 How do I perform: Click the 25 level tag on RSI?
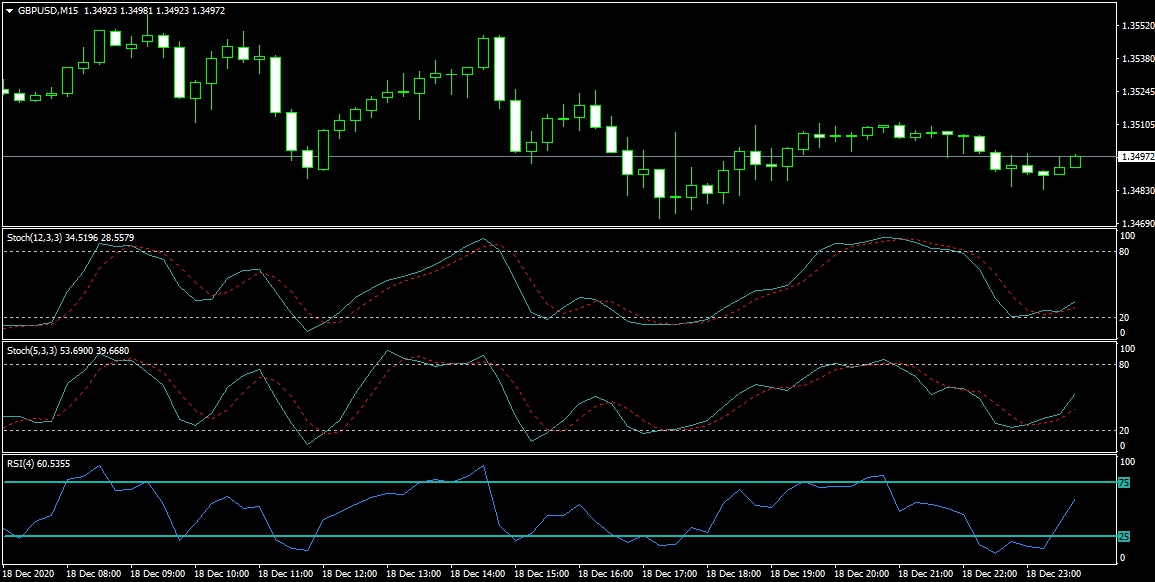tap(1123, 537)
